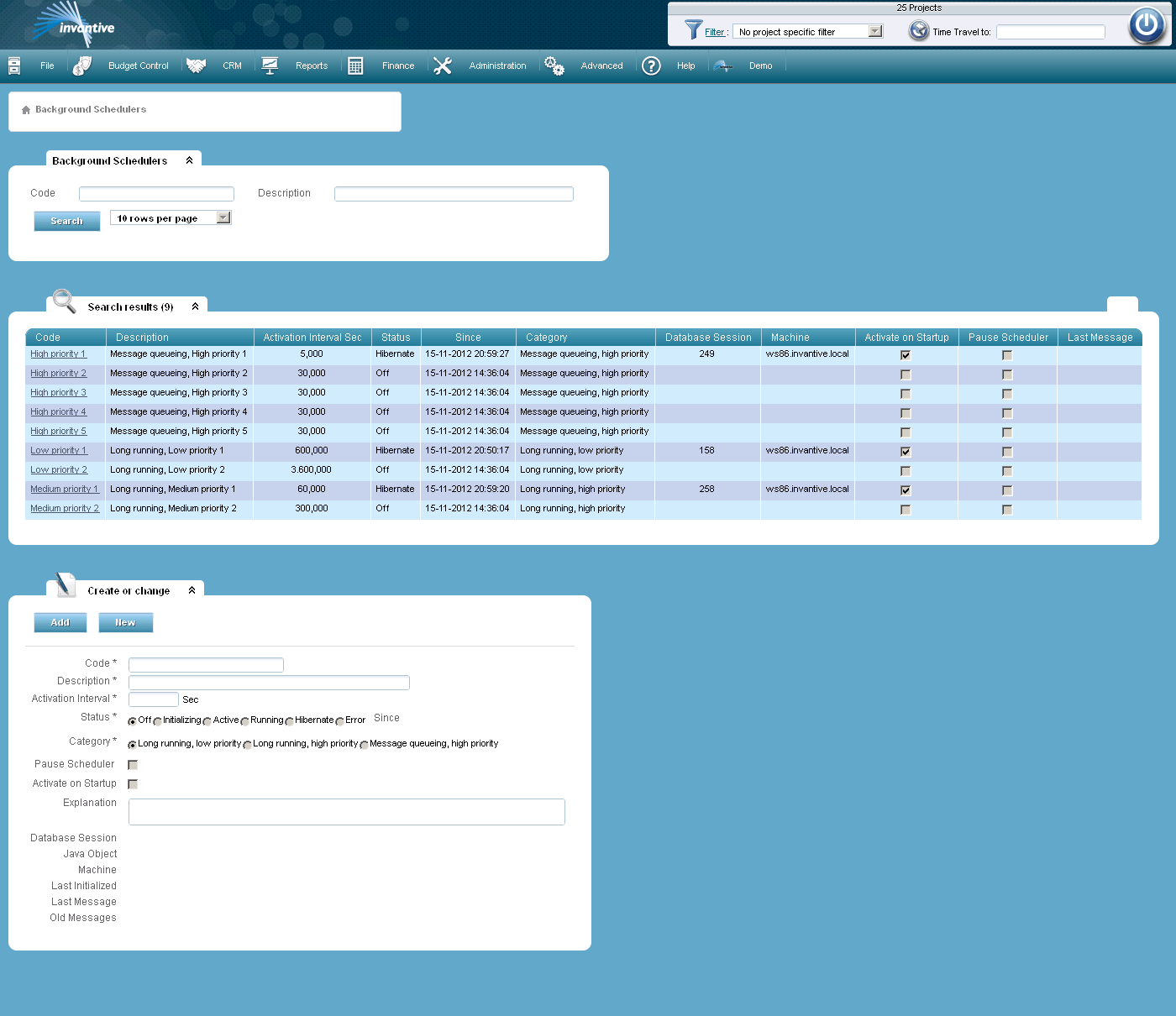The width and height of the screenshot is (1176, 1016).
Task: Select Message queueing, high priority category radio
Action: (364, 745)
